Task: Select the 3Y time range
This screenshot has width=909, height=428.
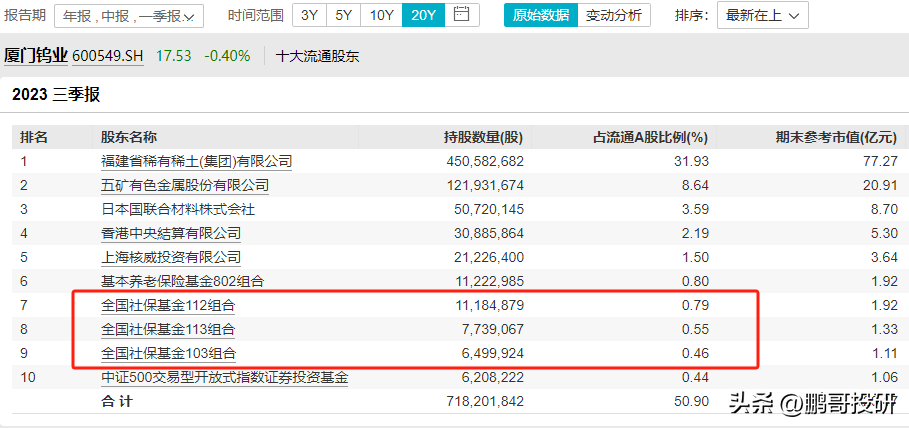Action: click(x=310, y=16)
